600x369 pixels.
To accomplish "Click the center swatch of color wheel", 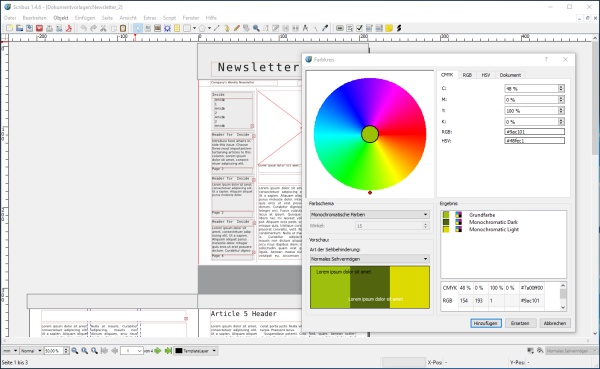I will [x=370, y=134].
